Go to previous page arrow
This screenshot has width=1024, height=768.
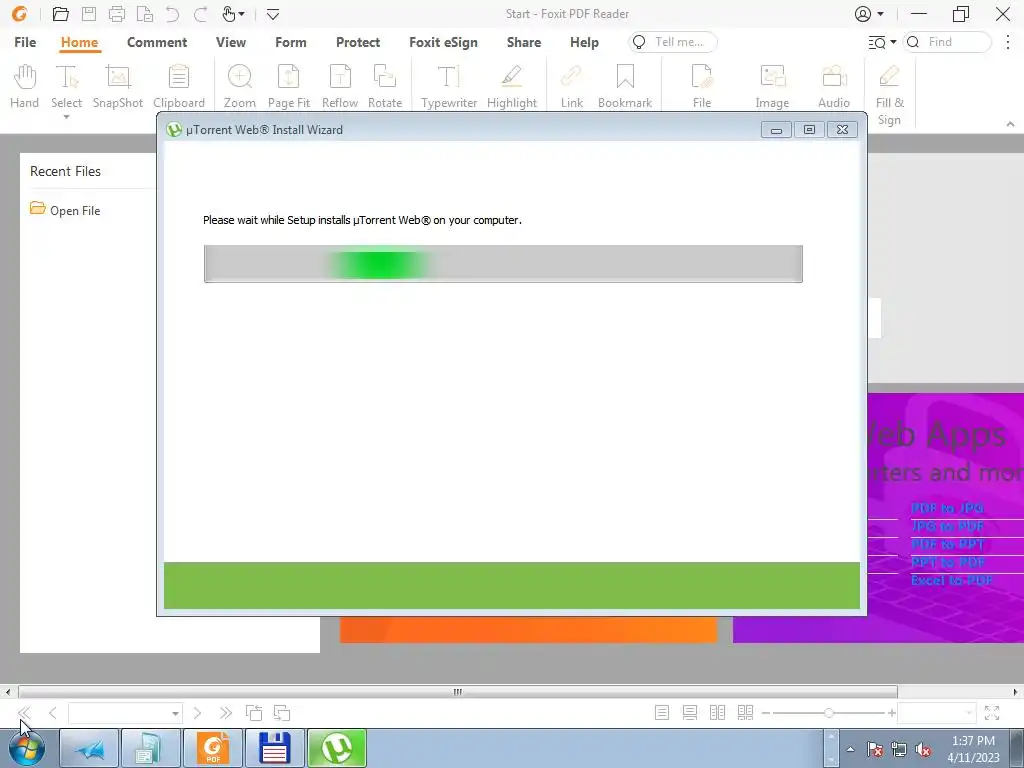(53, 712)
